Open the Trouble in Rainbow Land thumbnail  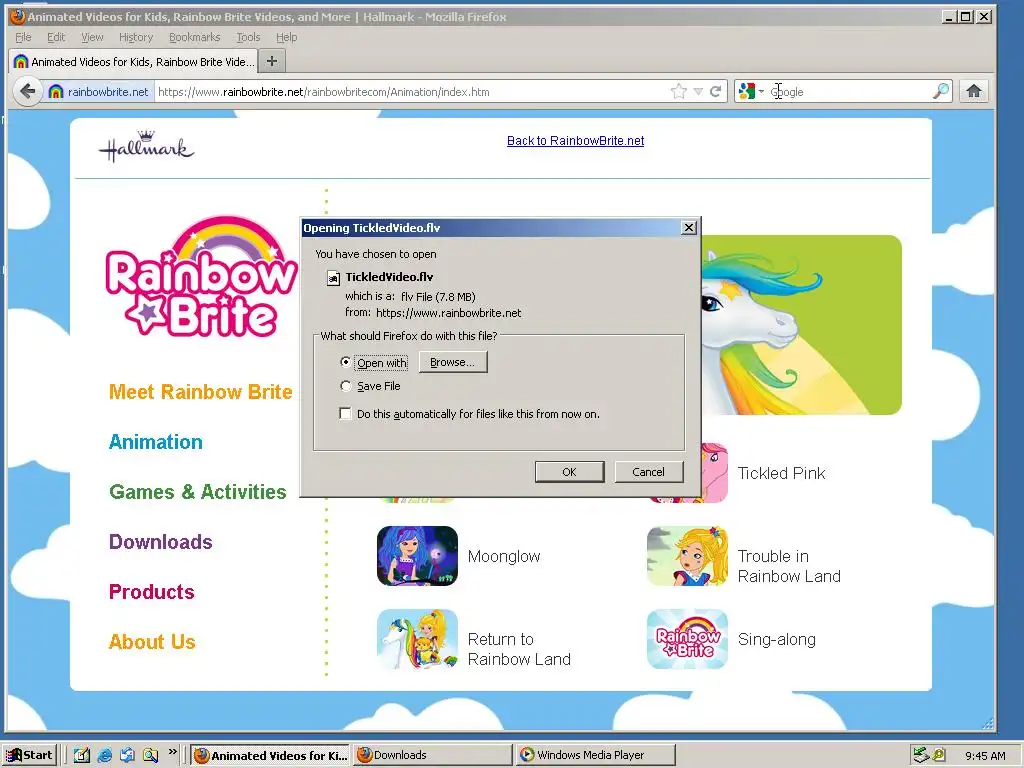click(687, 556)
